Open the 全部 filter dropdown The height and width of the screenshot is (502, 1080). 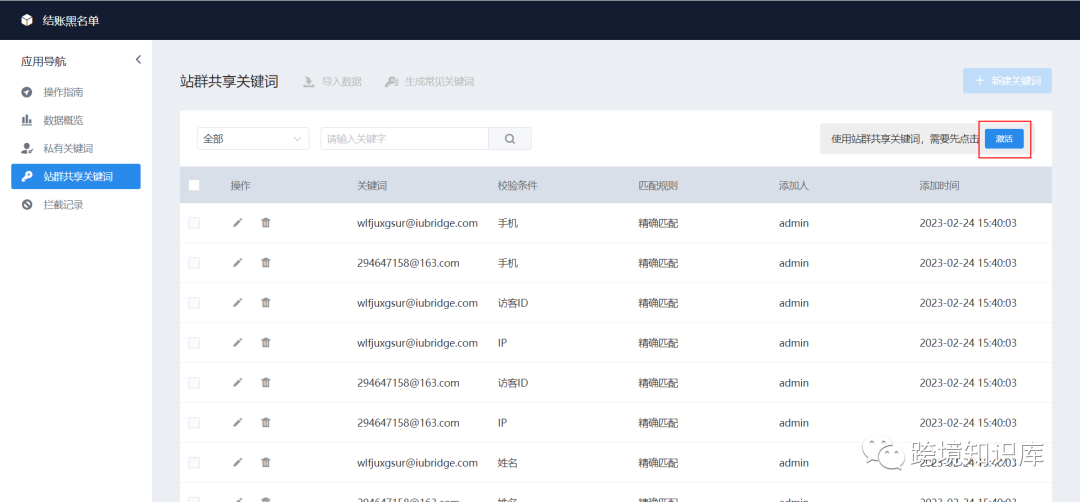(x=254, y=139)
